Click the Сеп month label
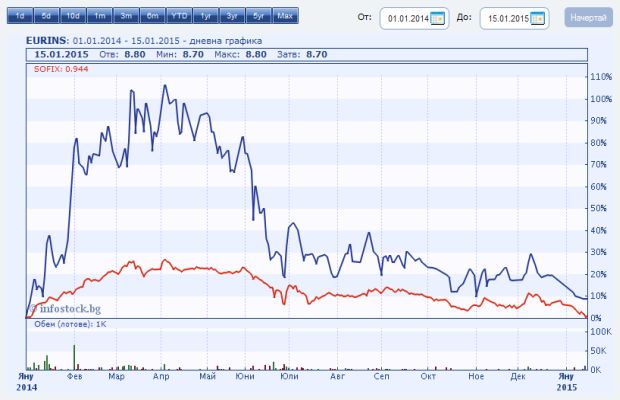 coord(382,376)
